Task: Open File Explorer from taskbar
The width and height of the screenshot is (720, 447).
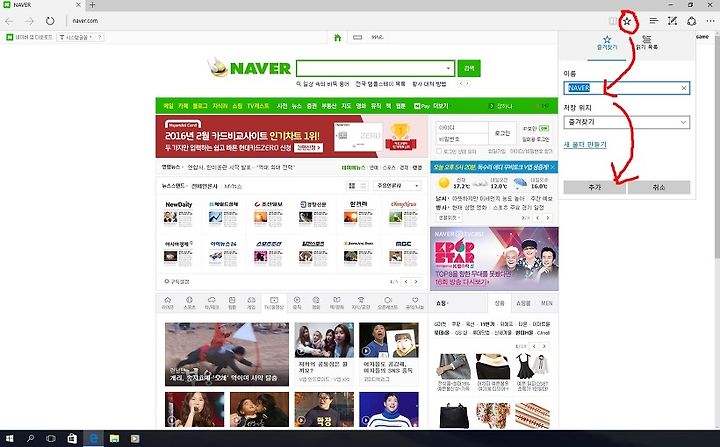Action: pyautogui.click(x=114, y=438)
